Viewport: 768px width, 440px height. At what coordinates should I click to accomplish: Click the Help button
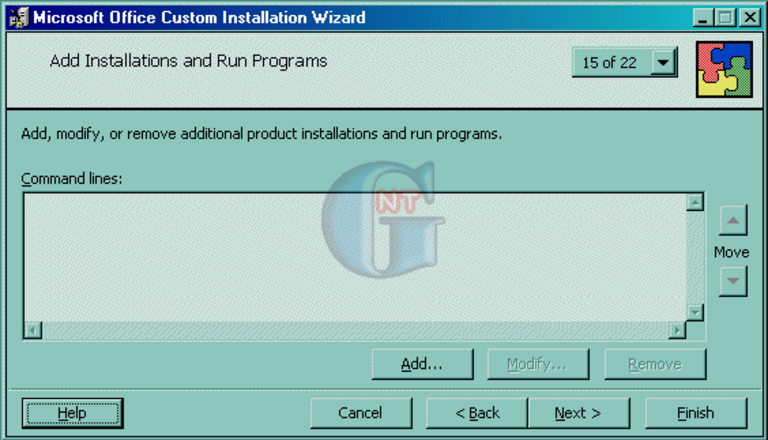pyautogui.click(x=72, y=413)
